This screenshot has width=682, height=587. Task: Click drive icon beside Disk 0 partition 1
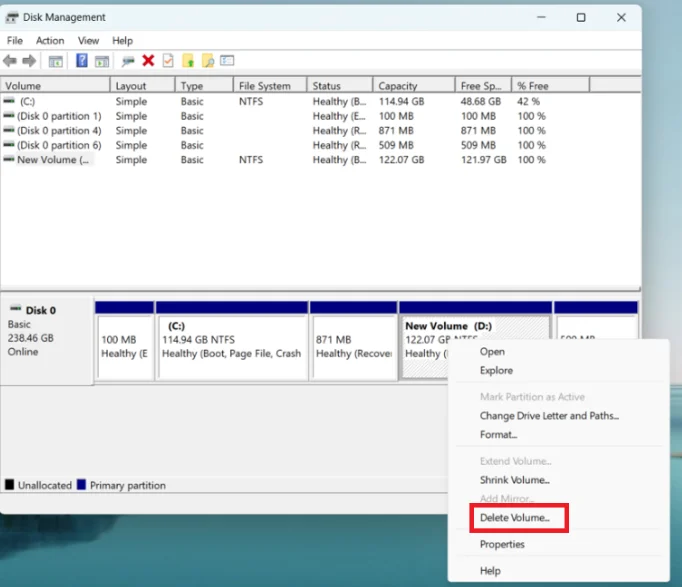pyautogui.click(x=9, y=116)
